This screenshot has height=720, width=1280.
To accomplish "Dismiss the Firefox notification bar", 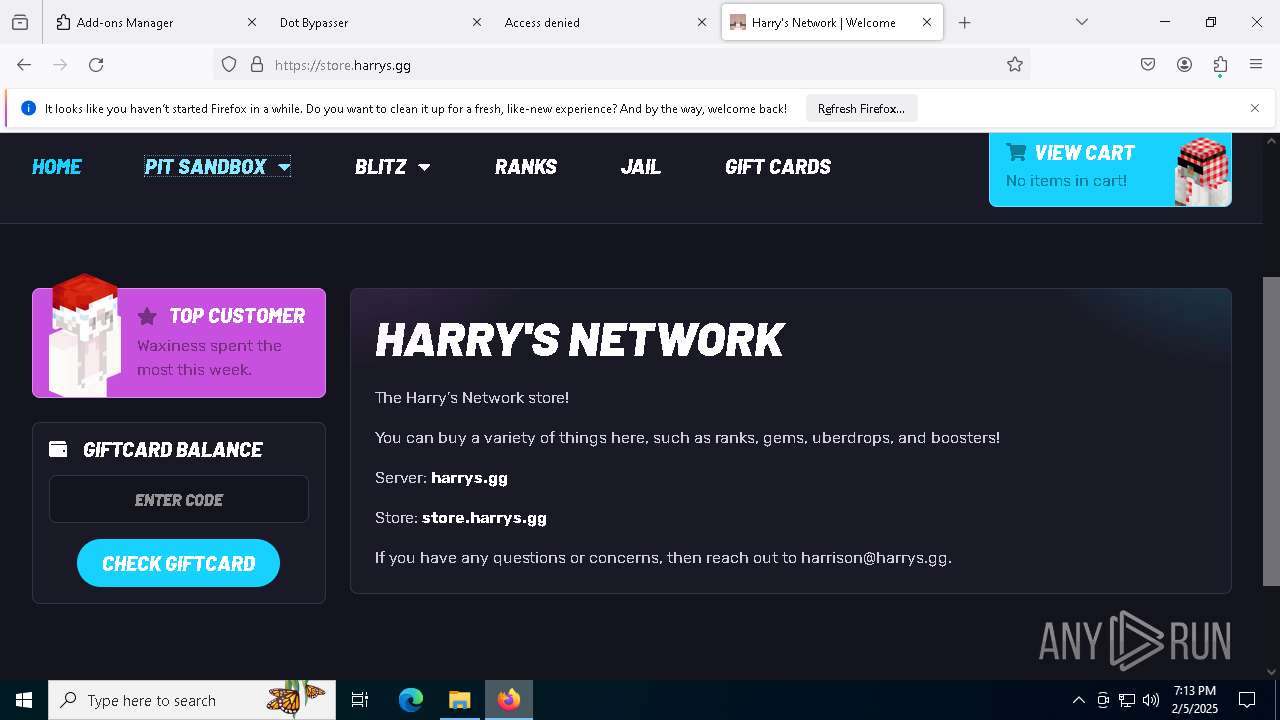I will click(x=1255, y=108).
